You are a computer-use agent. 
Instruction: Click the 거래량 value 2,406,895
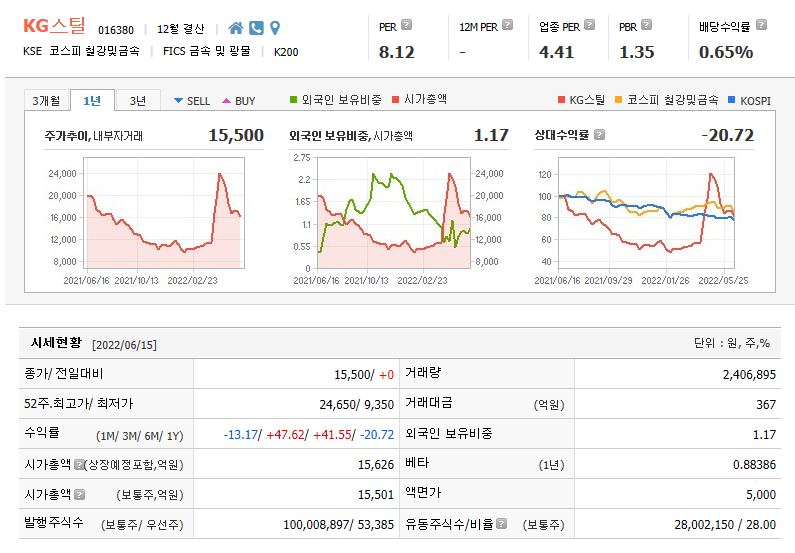749,375
